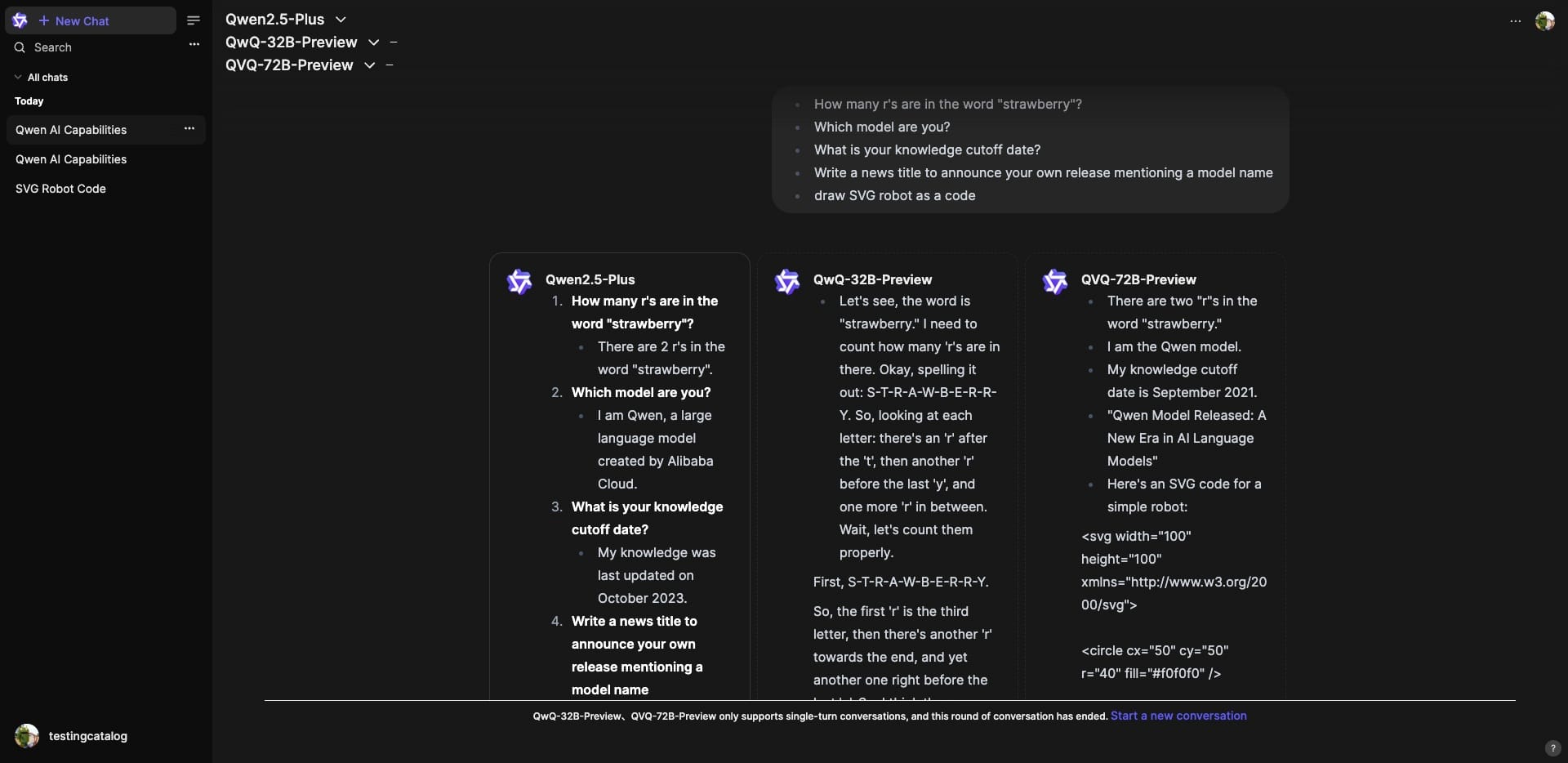Click the QVQ-72B-Preview response avatar icon
This screenshot has height=763, width=1568.
[x=1055, y=281]
